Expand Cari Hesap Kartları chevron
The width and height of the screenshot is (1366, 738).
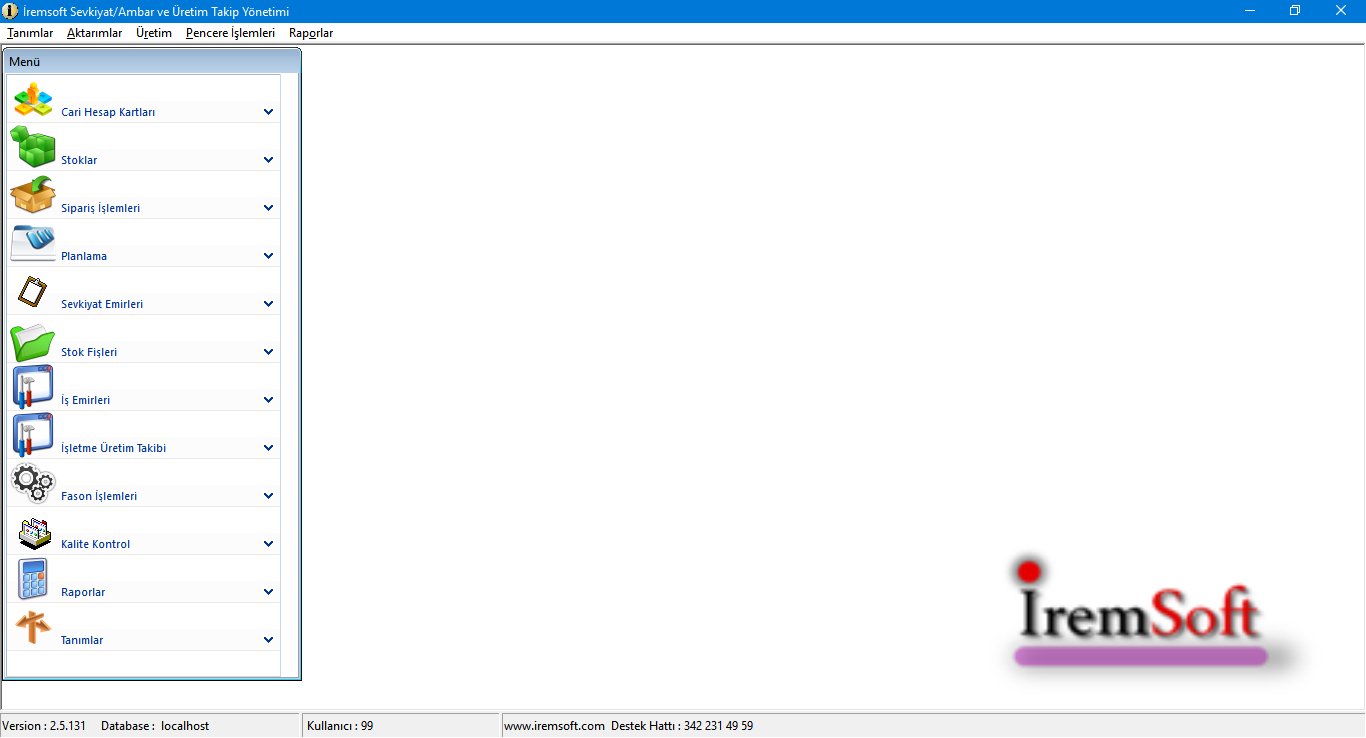tap(268, 112)
